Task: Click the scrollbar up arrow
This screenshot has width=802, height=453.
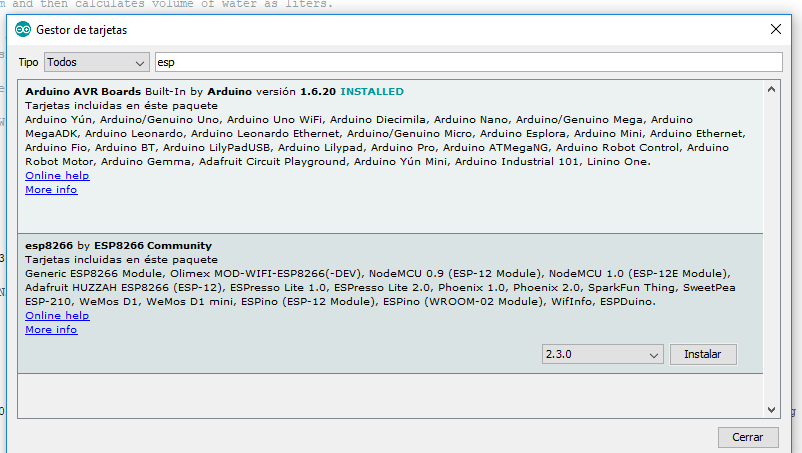Action: pyautogui.click(x=772, y=90)
